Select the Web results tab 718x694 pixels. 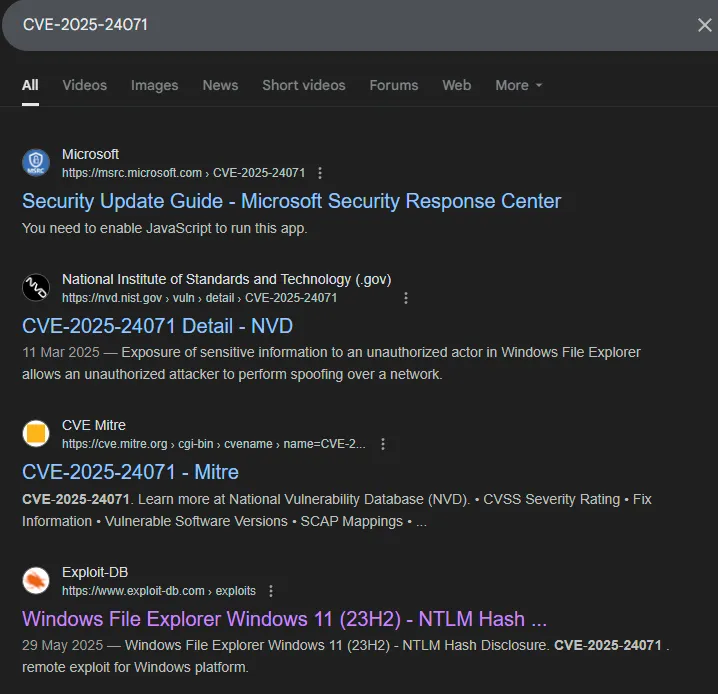coord(456,85)
